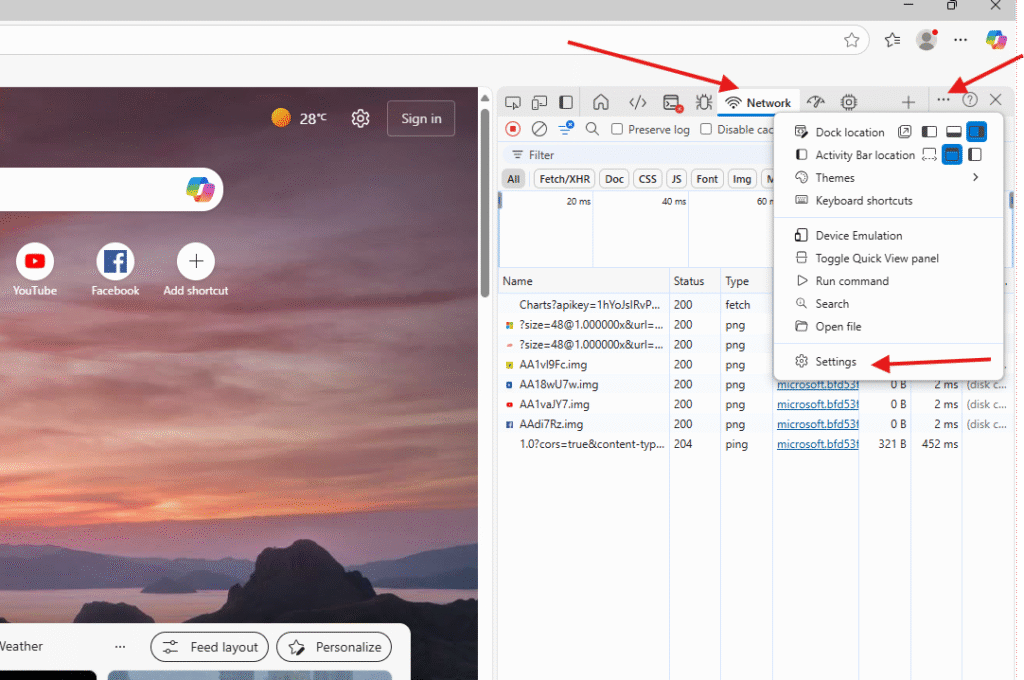Open the DevTools three-dots customize menu

pos(943,100)
